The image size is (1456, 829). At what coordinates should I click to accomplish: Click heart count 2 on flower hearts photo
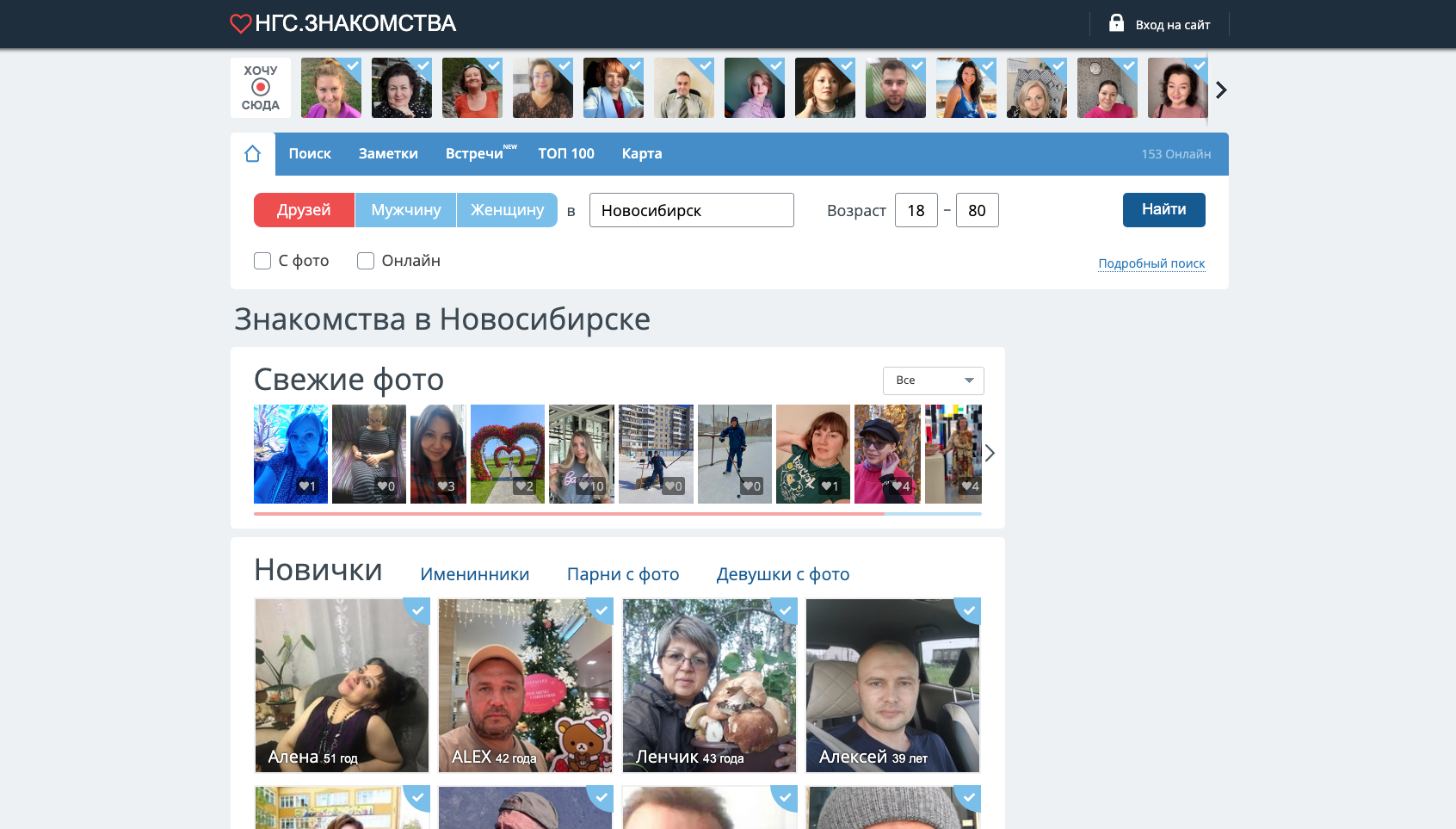click(x=524, y=486)
